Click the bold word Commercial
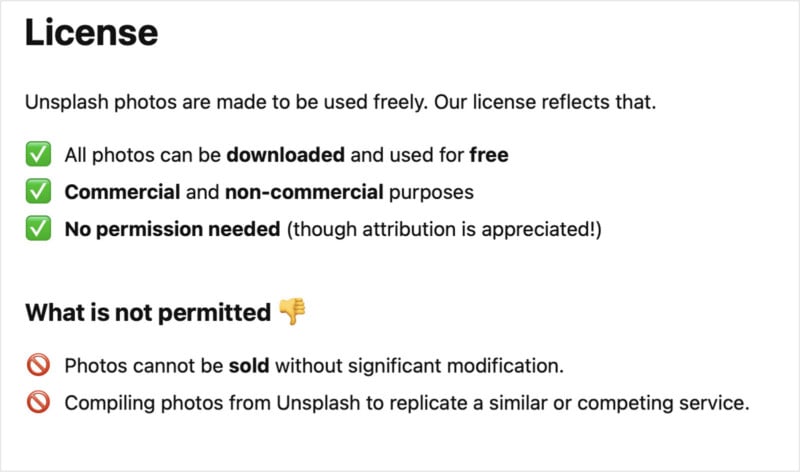Screen dimensions: 800x472 (122, 192)
